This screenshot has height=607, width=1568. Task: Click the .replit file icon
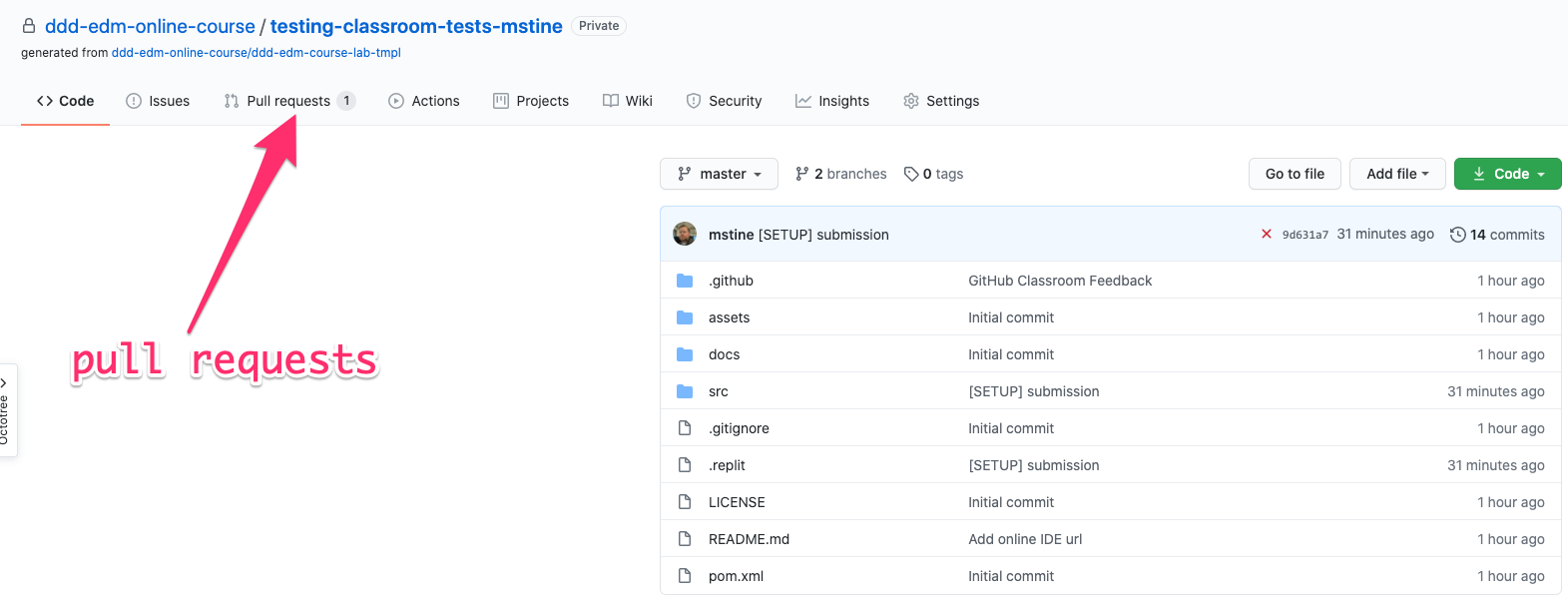pos(685,465)
